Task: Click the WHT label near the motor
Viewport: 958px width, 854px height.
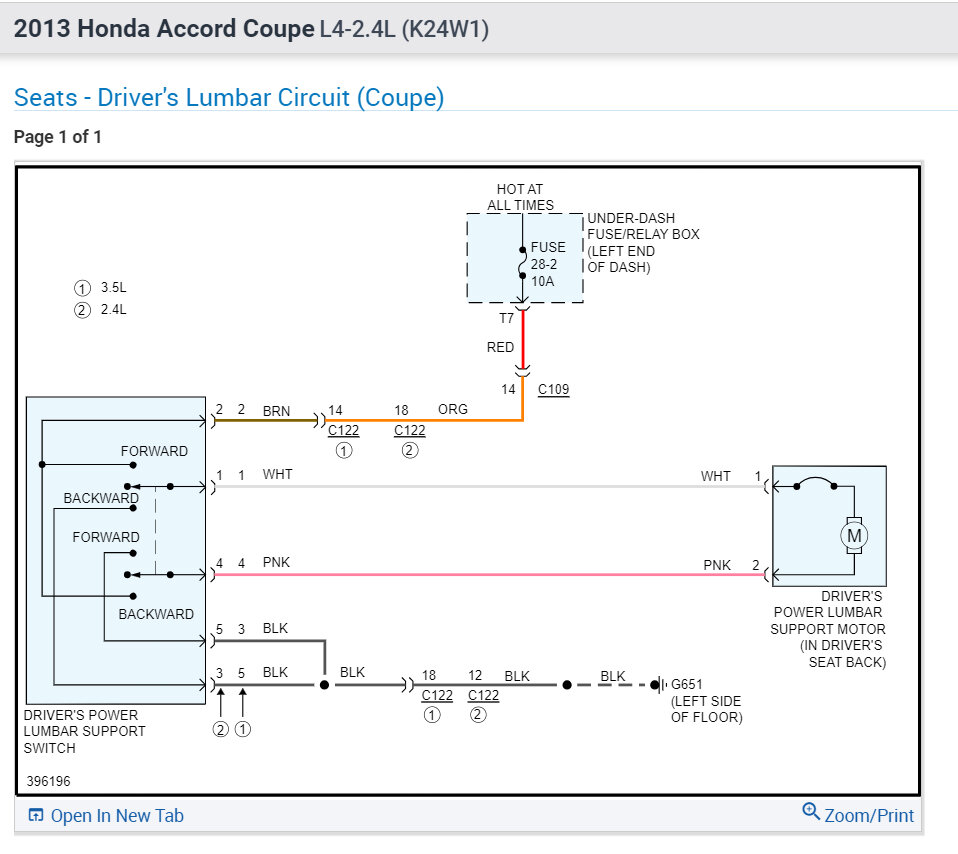Action: (715, 476)
